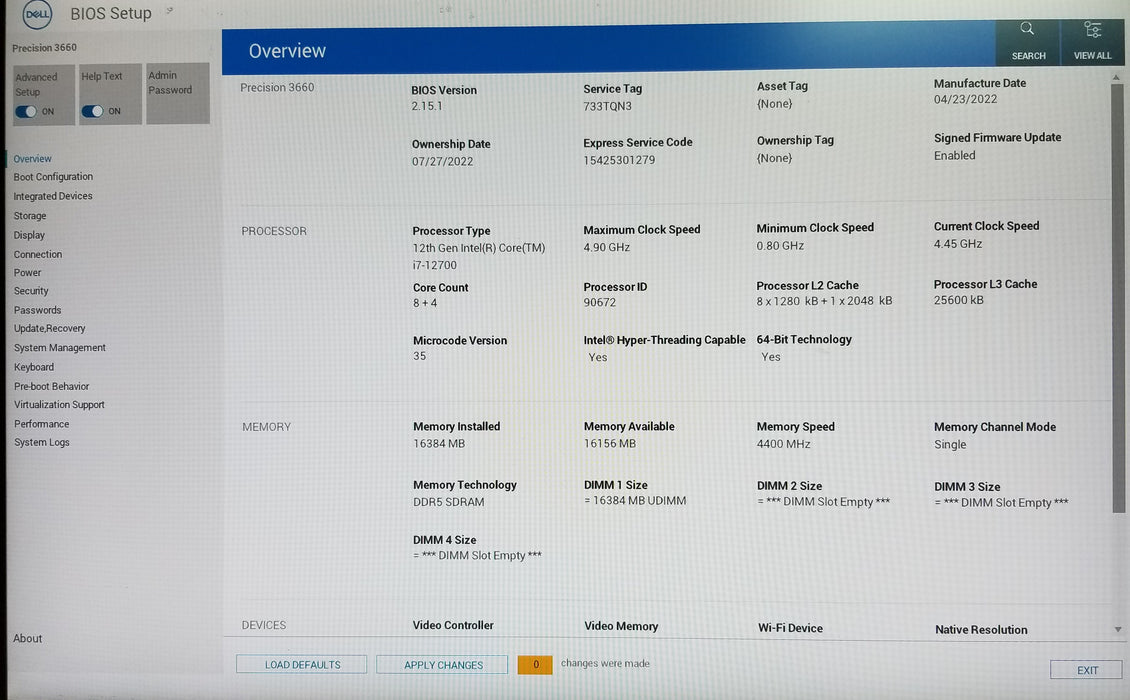Click Current Clock Speed 4.45 GHz
Screen dimensions: 1130x700
click(x=958, y=244)
